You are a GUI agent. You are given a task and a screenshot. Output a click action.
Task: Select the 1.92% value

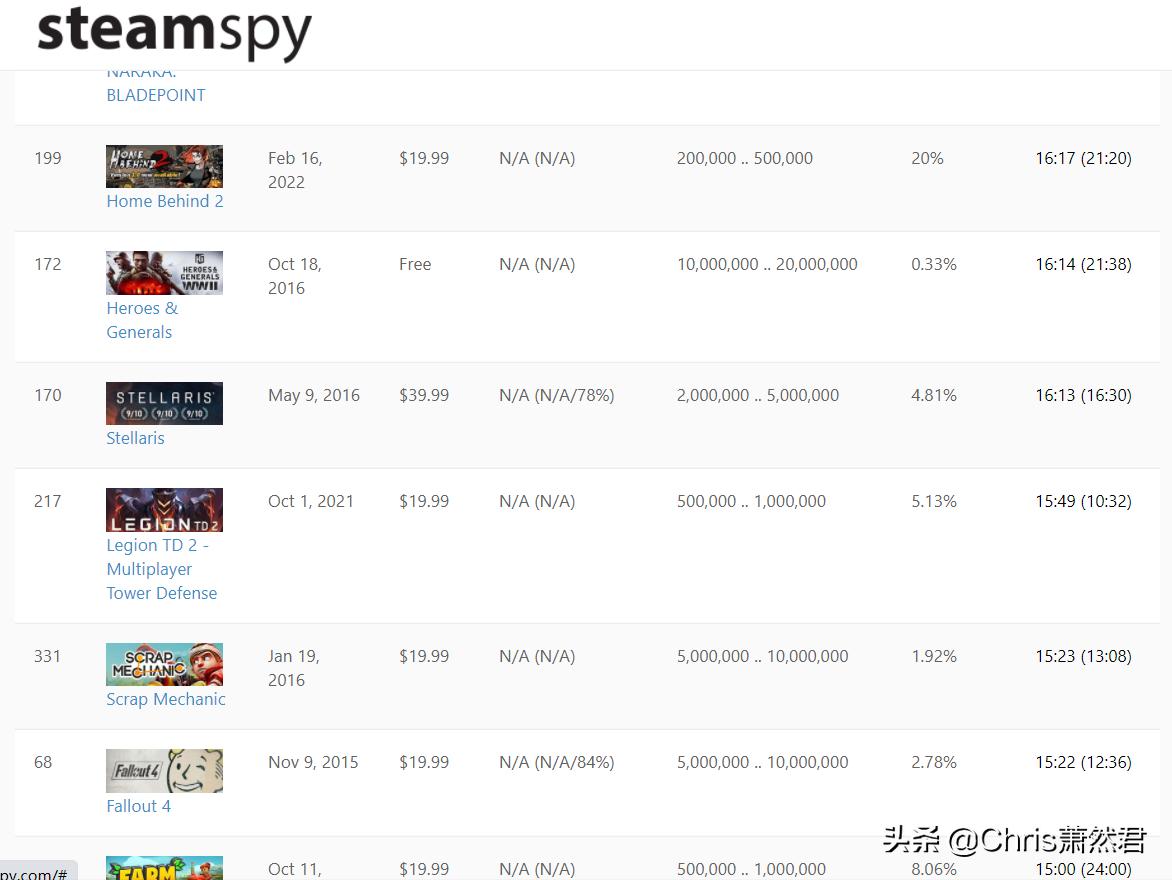point(934,656)
